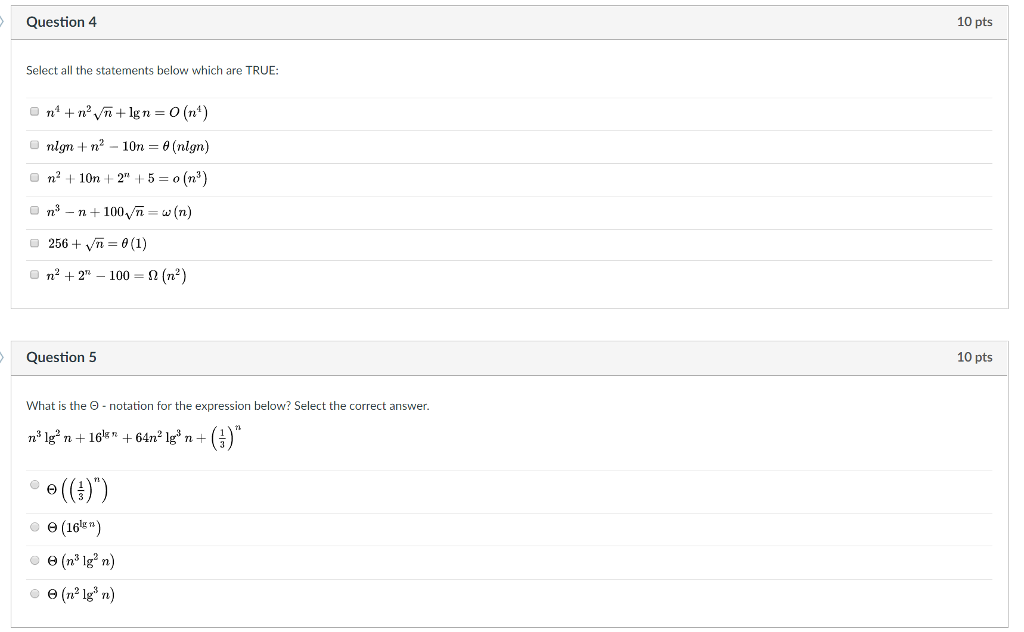Select the Θ(16^lg n) radio button
1024x632 pixels.
(35, 527)
